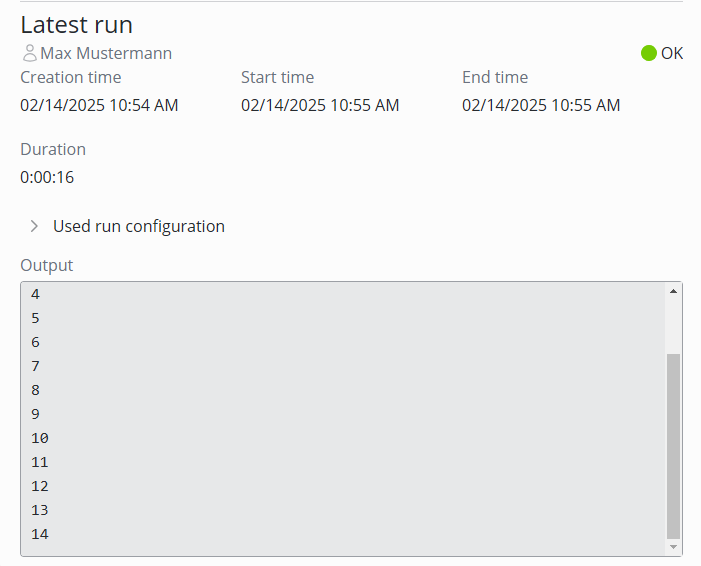
Task: Click output line 9 in the text box
Action: click(36, 414)
